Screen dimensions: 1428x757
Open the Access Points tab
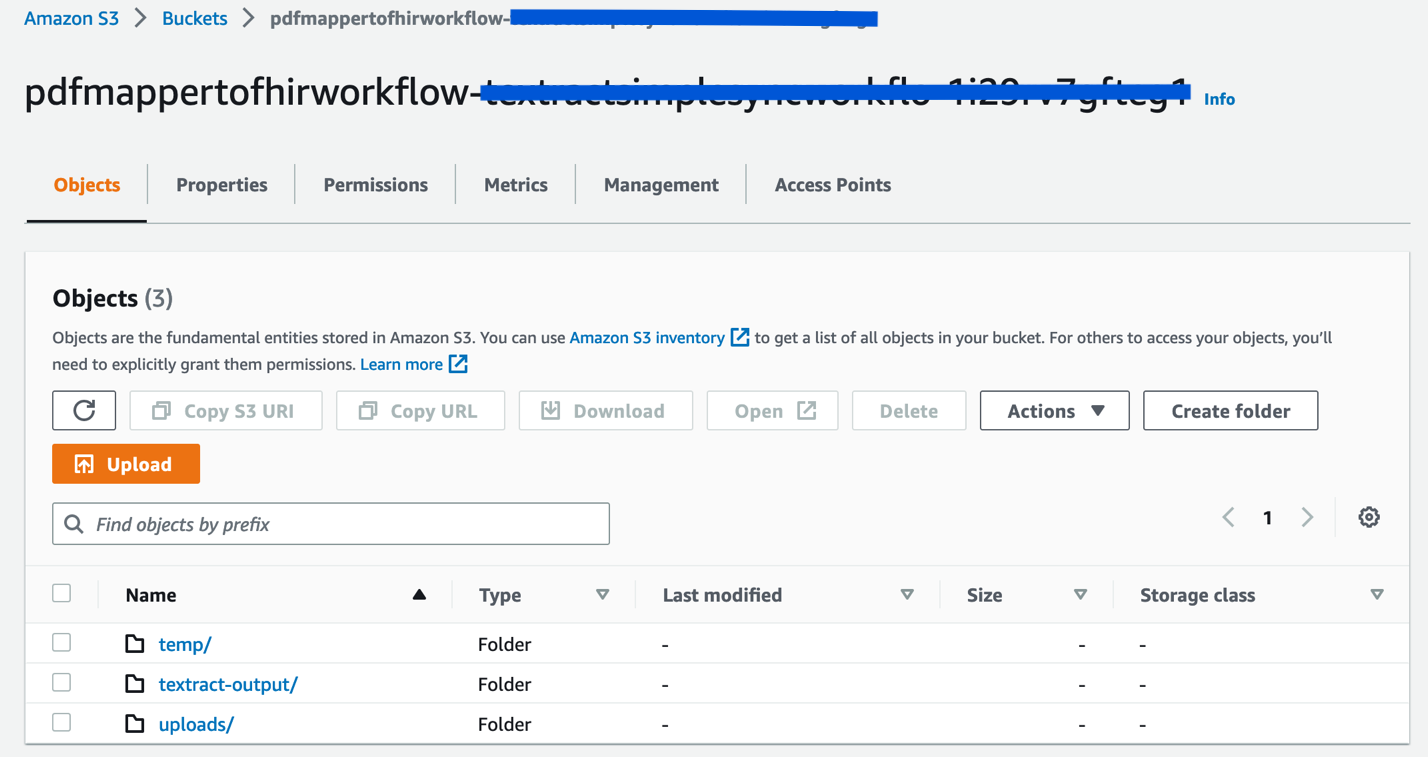[x=833, y=185]
